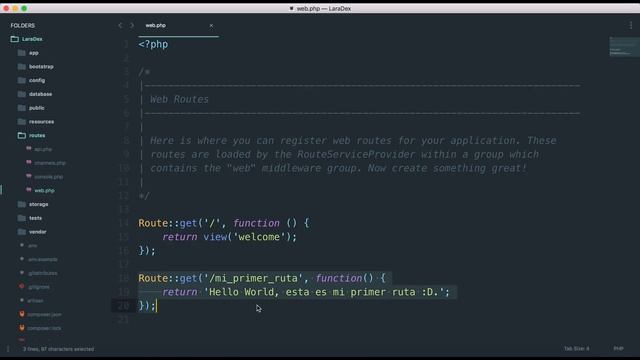Click the return view('welcome') line
The image size is (640, 360).
click(229, 237)
